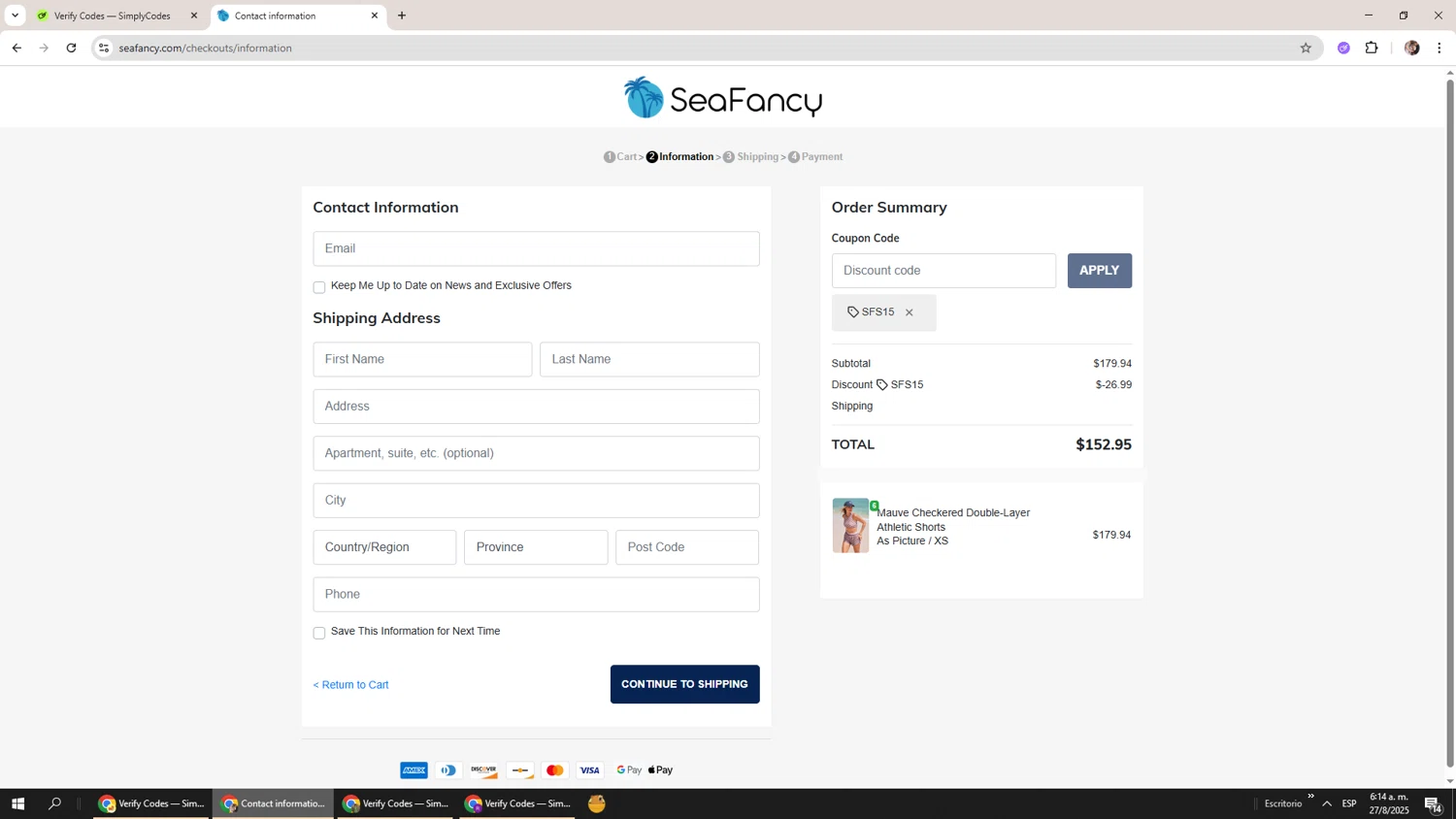Click the SeaFancy palm tree logo
Image resolution: width=1456 pixels, height=819 pixels.
[x=722, y=97]
